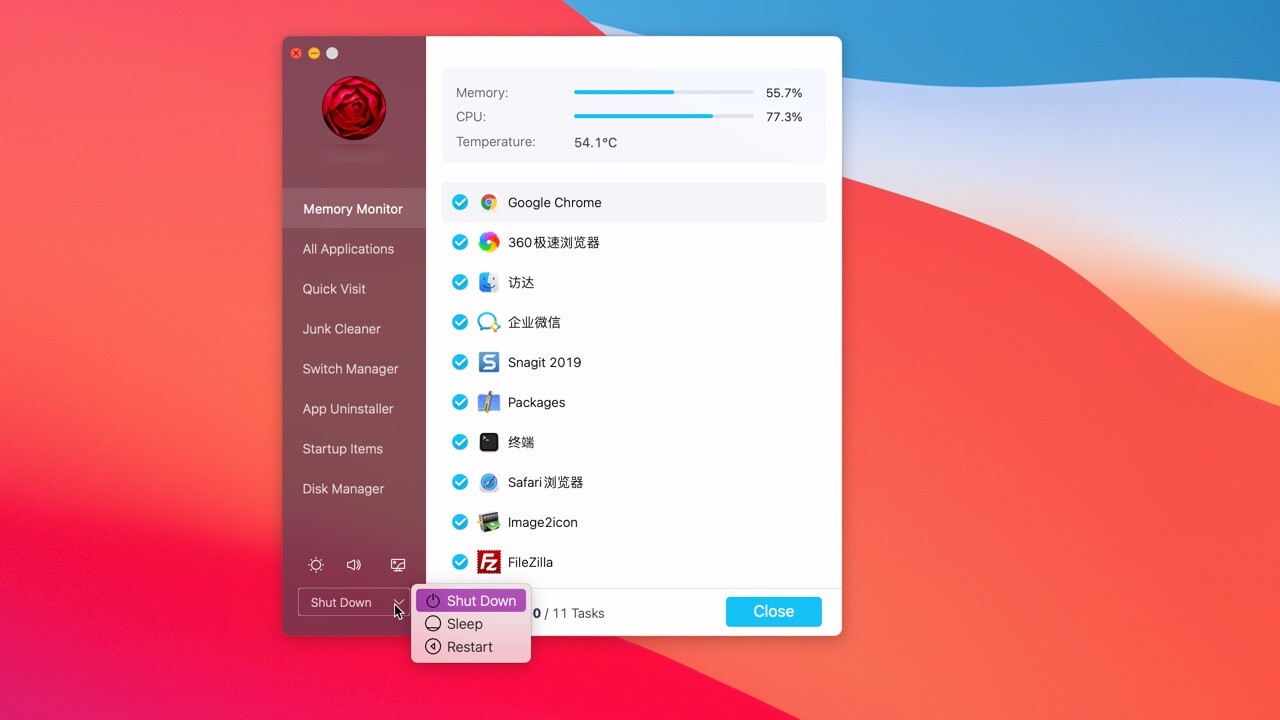Click the red window close button
Image resolution: width=1280 pixels, height=720 pixels.
point(296,53)
